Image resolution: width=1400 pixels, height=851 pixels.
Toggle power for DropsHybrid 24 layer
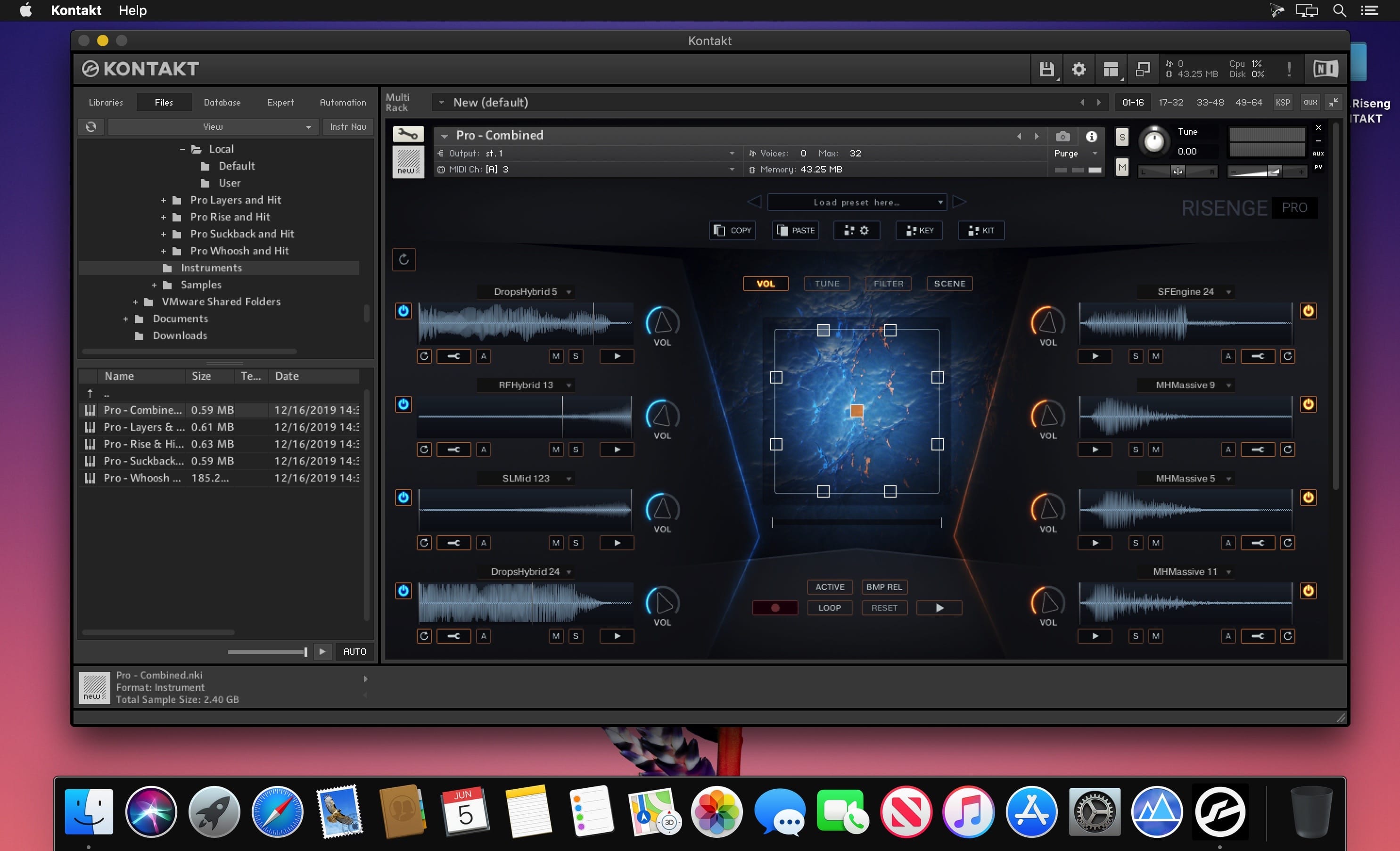tap(404, 590)
